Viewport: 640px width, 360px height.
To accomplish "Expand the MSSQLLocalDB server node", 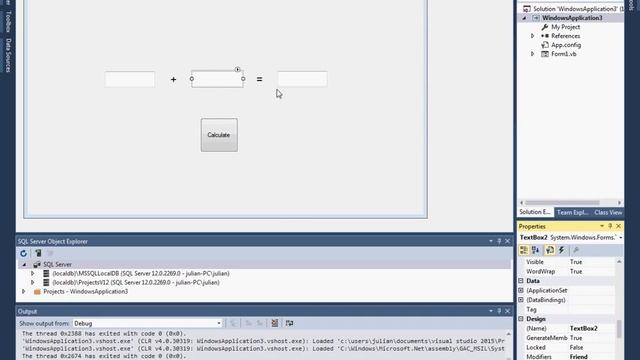I will coord(33,273).
